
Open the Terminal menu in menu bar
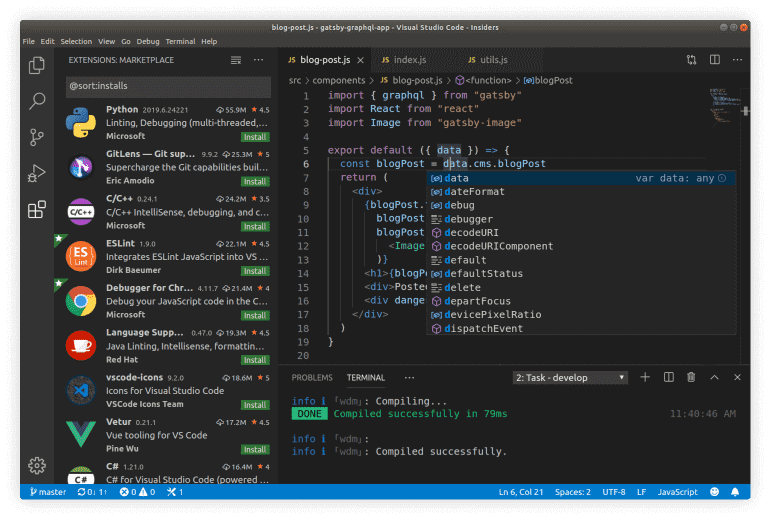[180, 42]
